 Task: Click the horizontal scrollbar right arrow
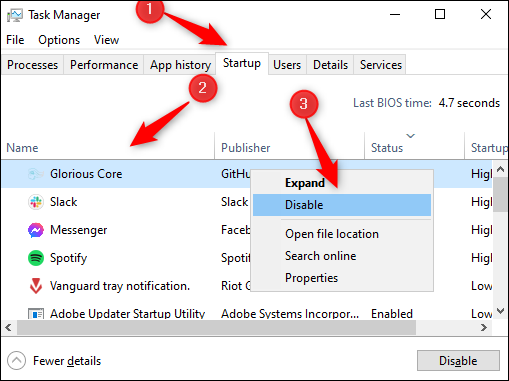click(484, 328)
